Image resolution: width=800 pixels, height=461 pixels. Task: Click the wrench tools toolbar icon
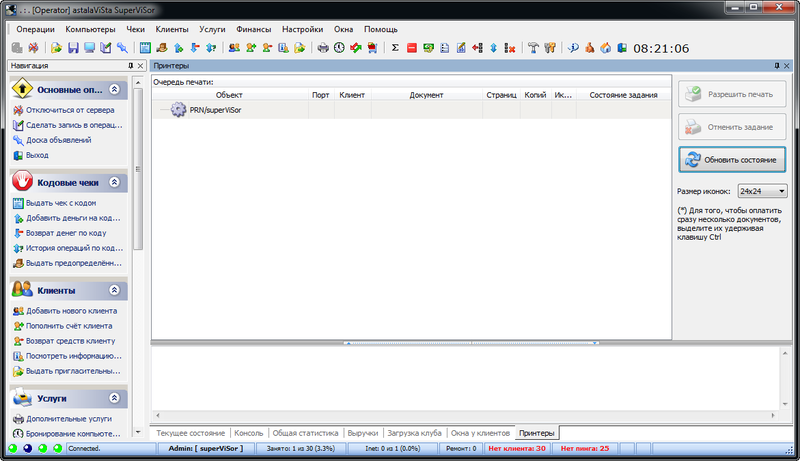pos(549,48)
